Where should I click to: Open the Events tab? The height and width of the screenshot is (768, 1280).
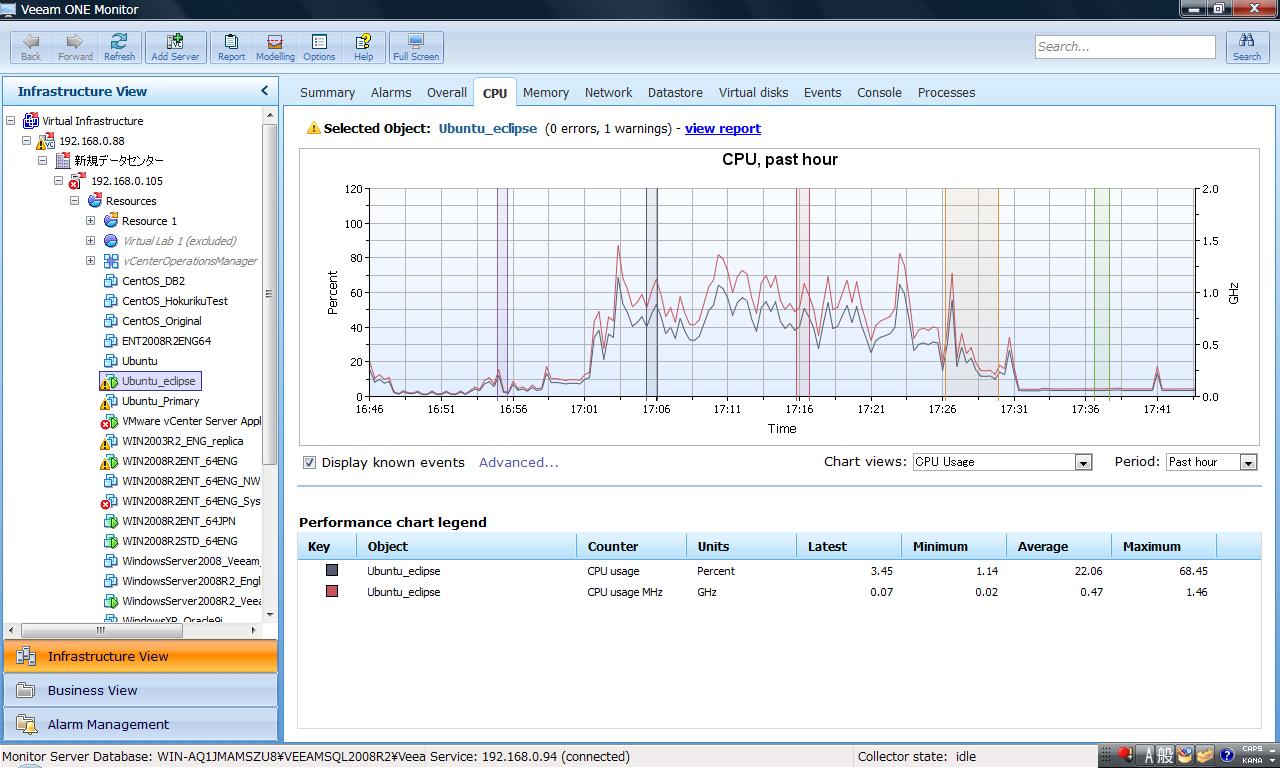[822, 92]
